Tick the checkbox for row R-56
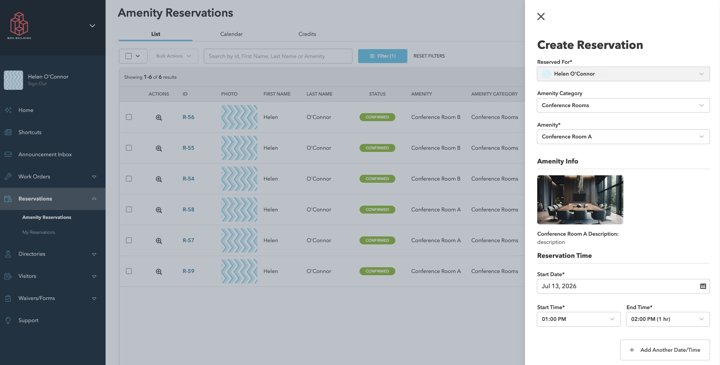 129,117
